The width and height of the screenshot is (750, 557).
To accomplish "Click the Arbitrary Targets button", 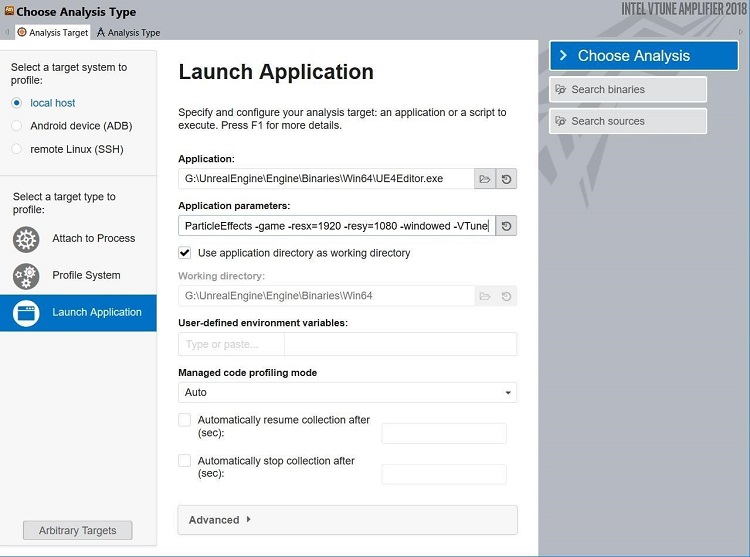I will tap(77, 530).
